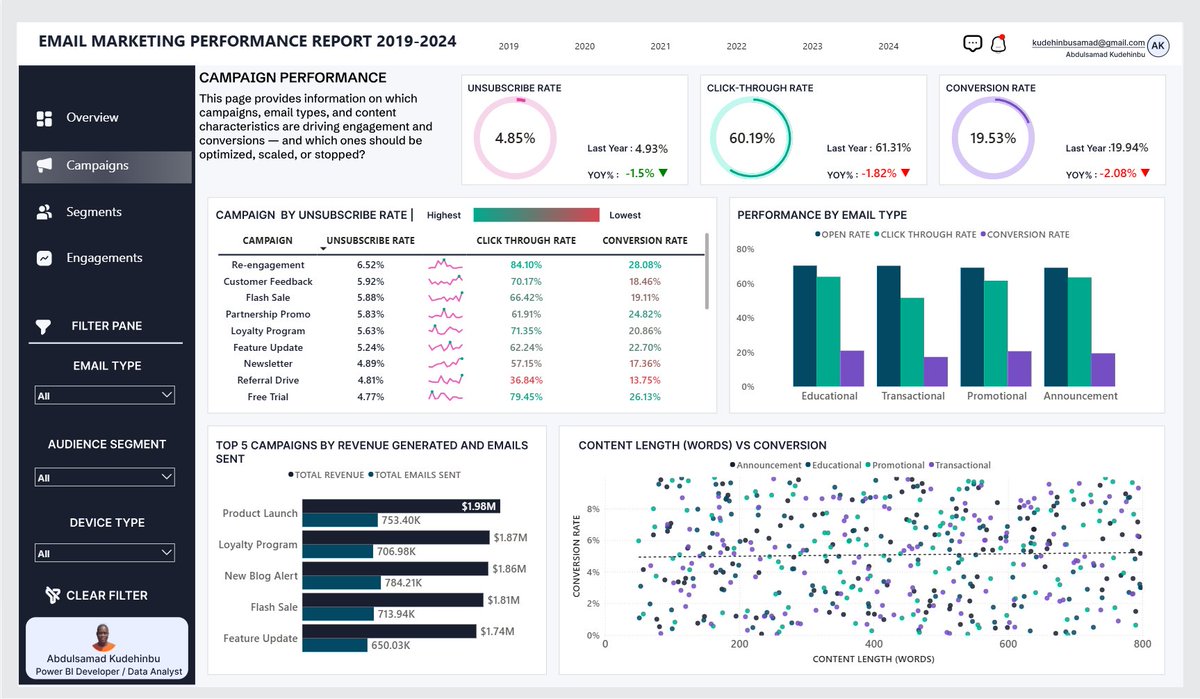1200x699 pixels.
Task: Open the Device Type dropdown
Action: pyautogui.click(x=105, y=553)
